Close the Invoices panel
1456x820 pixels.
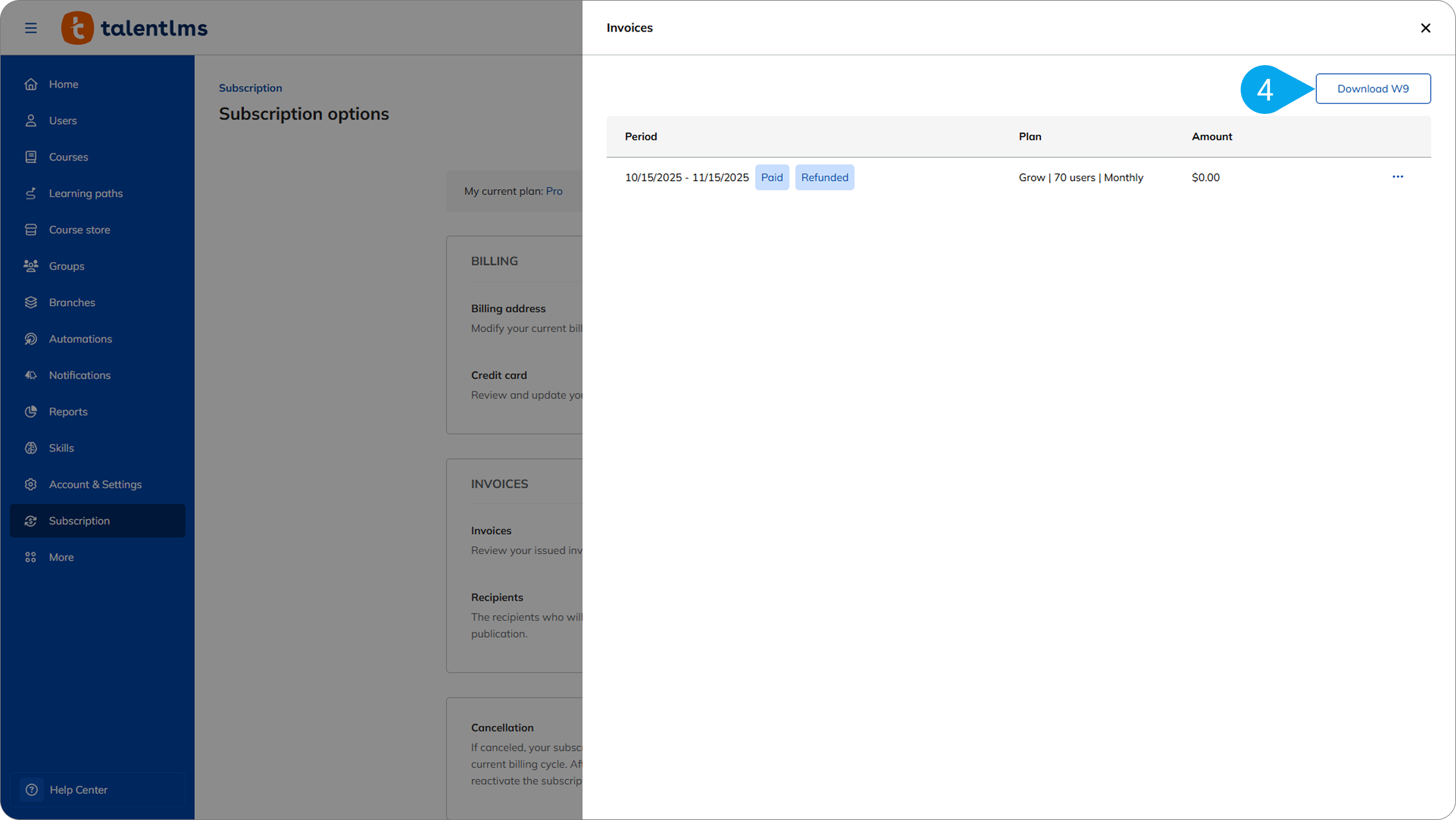point(1426,28)
